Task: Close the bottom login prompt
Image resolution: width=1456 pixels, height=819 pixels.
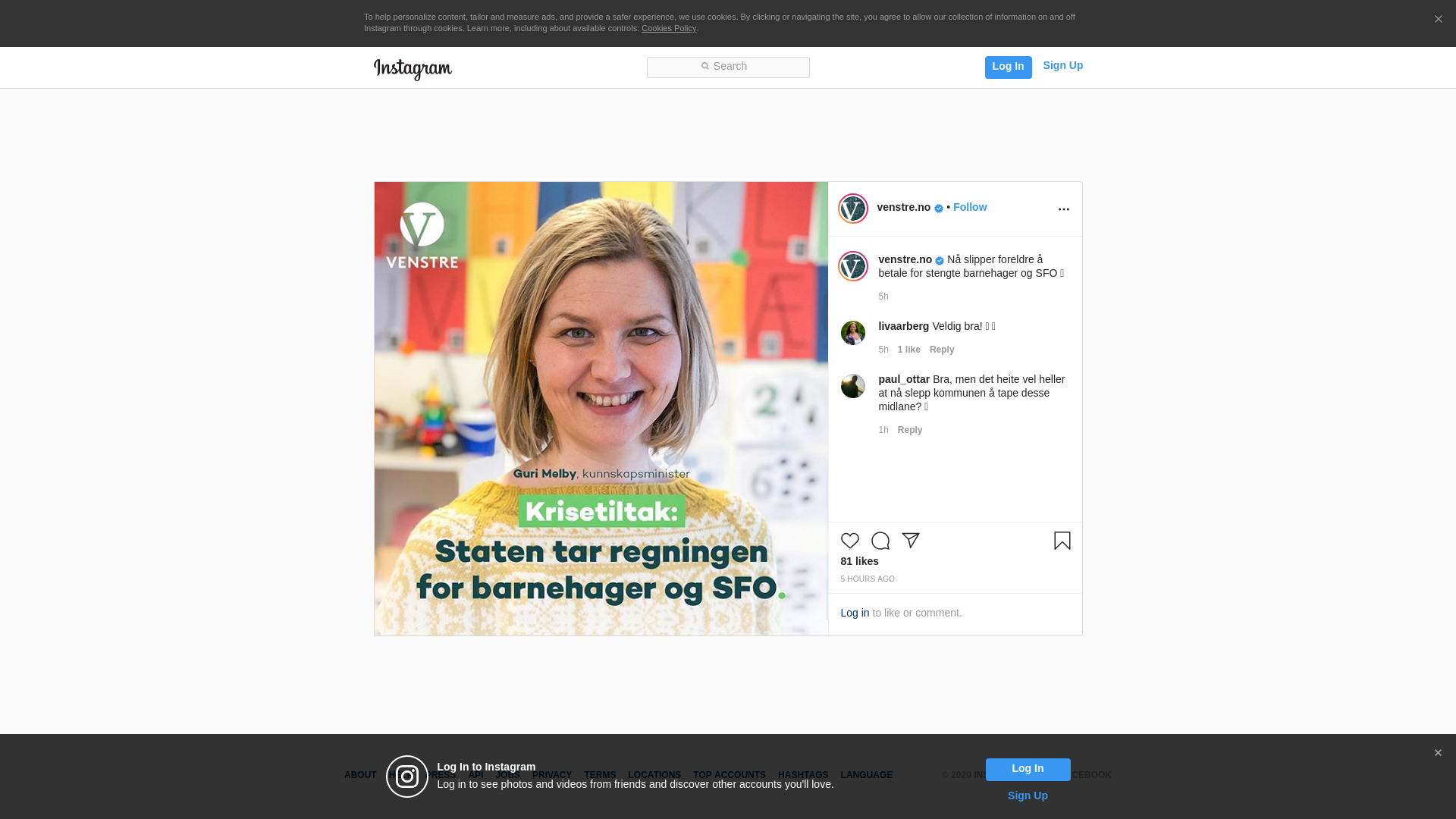Action: click(x=1438, y=753)
